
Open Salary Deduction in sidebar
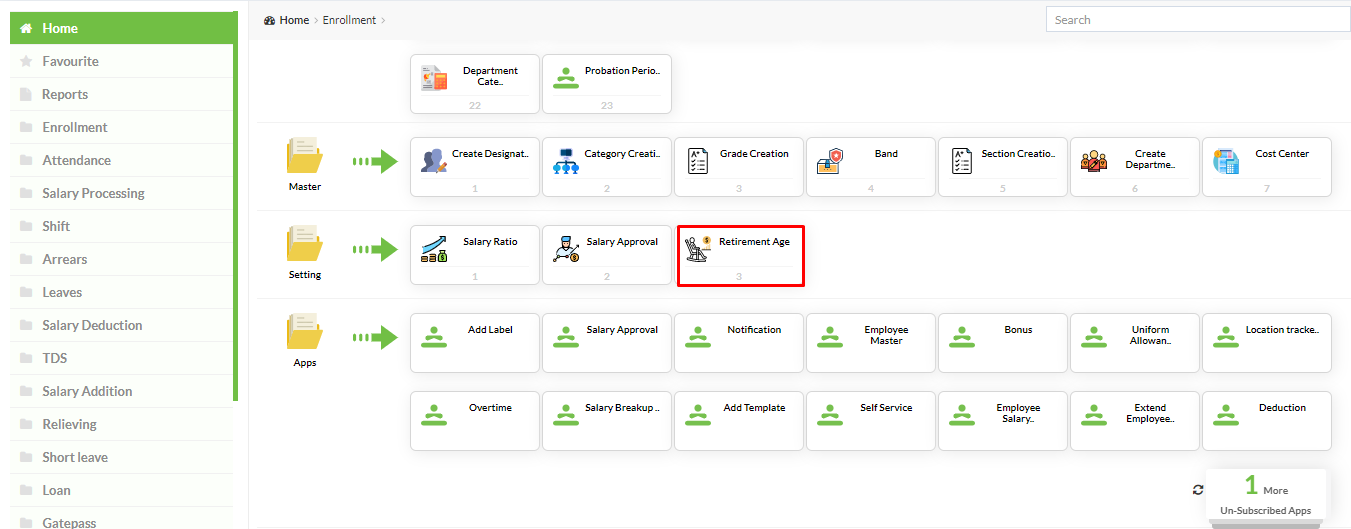(x=122, y=325)
